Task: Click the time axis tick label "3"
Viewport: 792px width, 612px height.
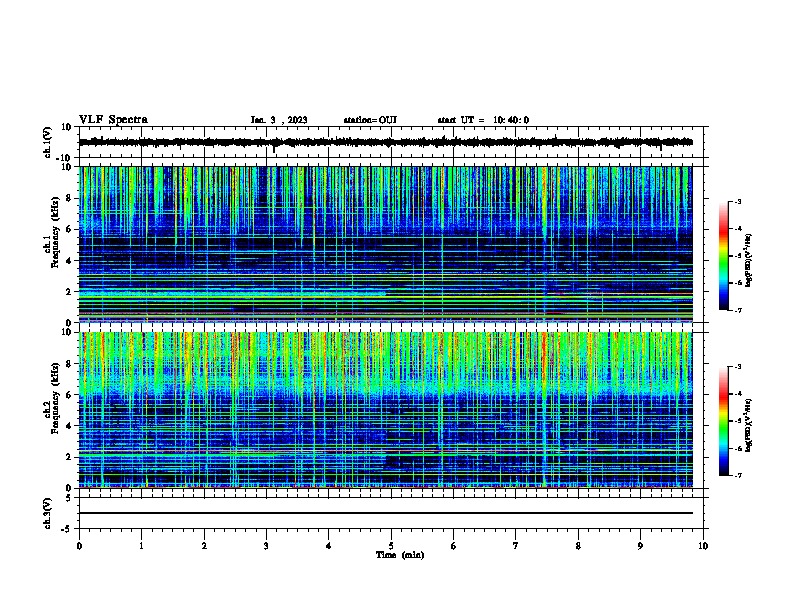Action: click(266, 546)
